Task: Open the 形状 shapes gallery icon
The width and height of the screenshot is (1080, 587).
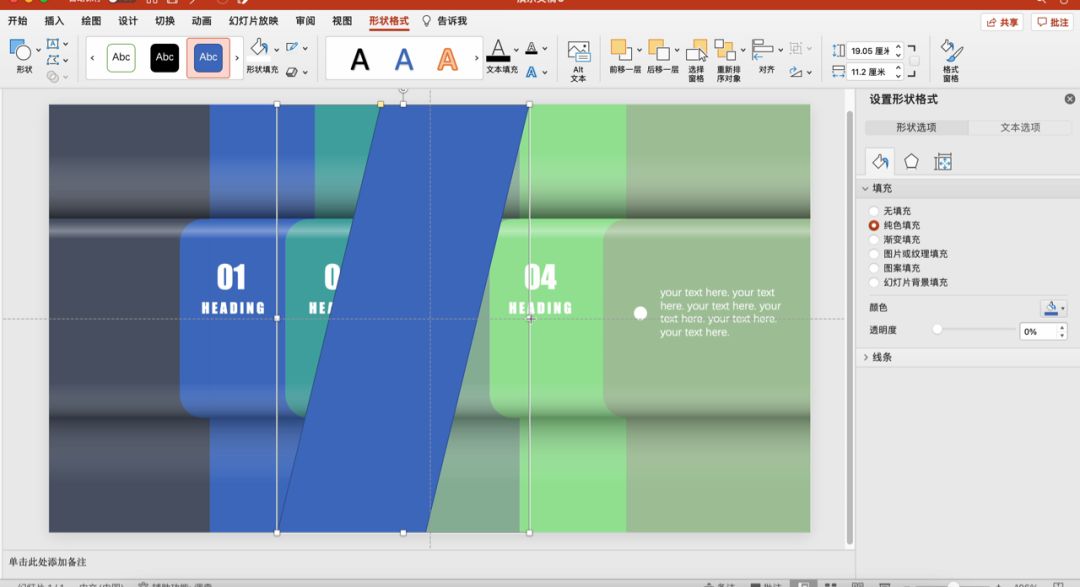Action: pyautogui.click(x=20, y=50)
